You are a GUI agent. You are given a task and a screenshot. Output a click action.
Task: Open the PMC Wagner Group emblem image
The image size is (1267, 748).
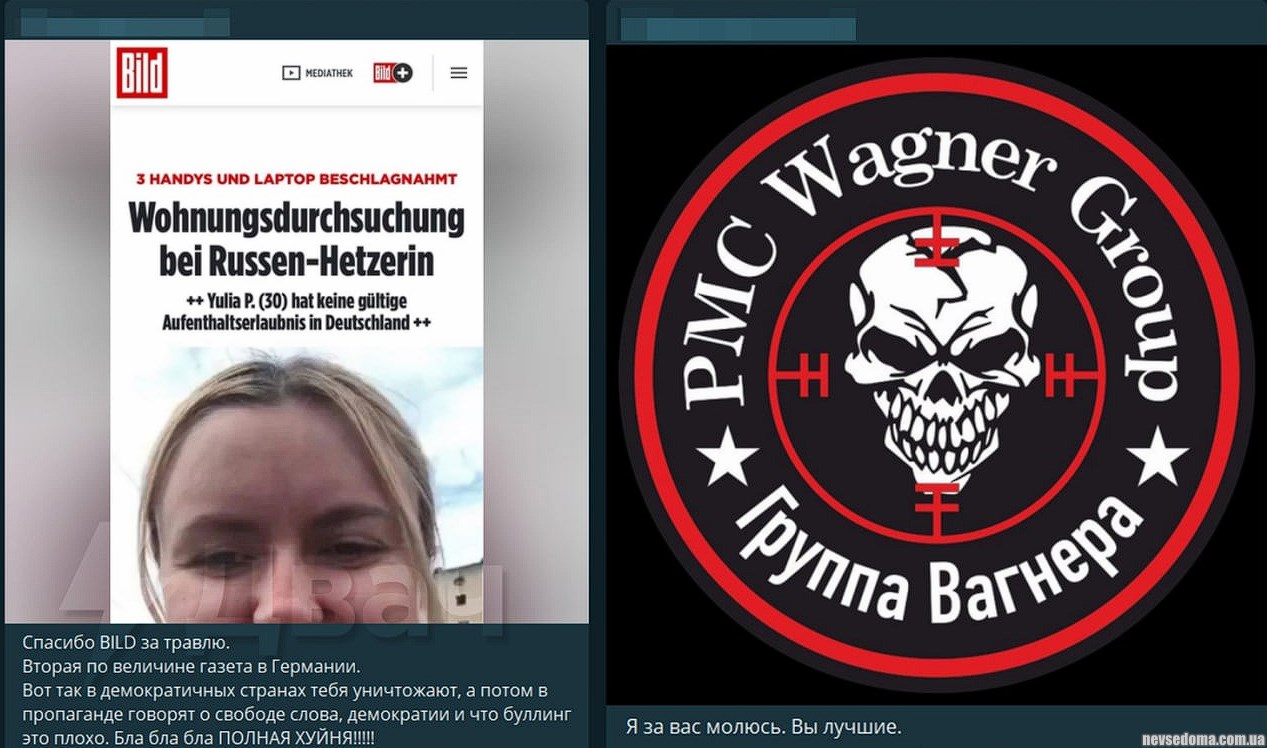click(x=936, y=375)
